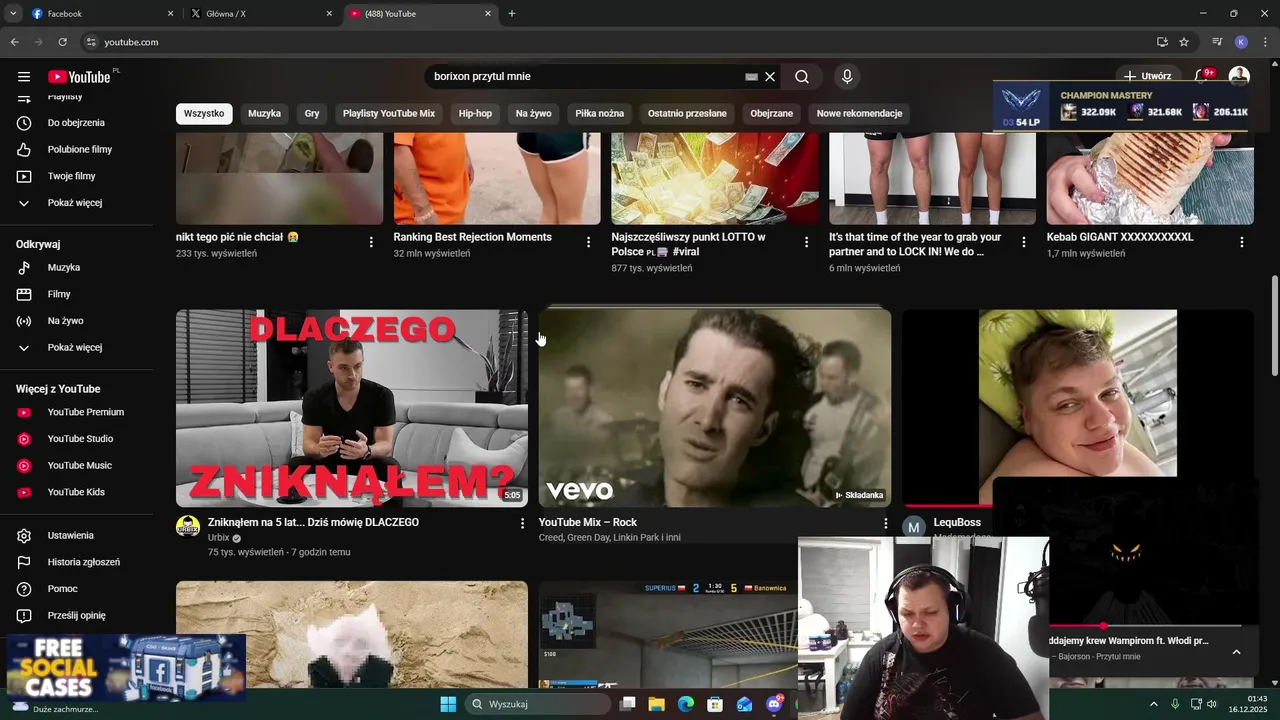
Task: Click the magnifier search button
Action: pyautogui.click(x=802, y=77)
